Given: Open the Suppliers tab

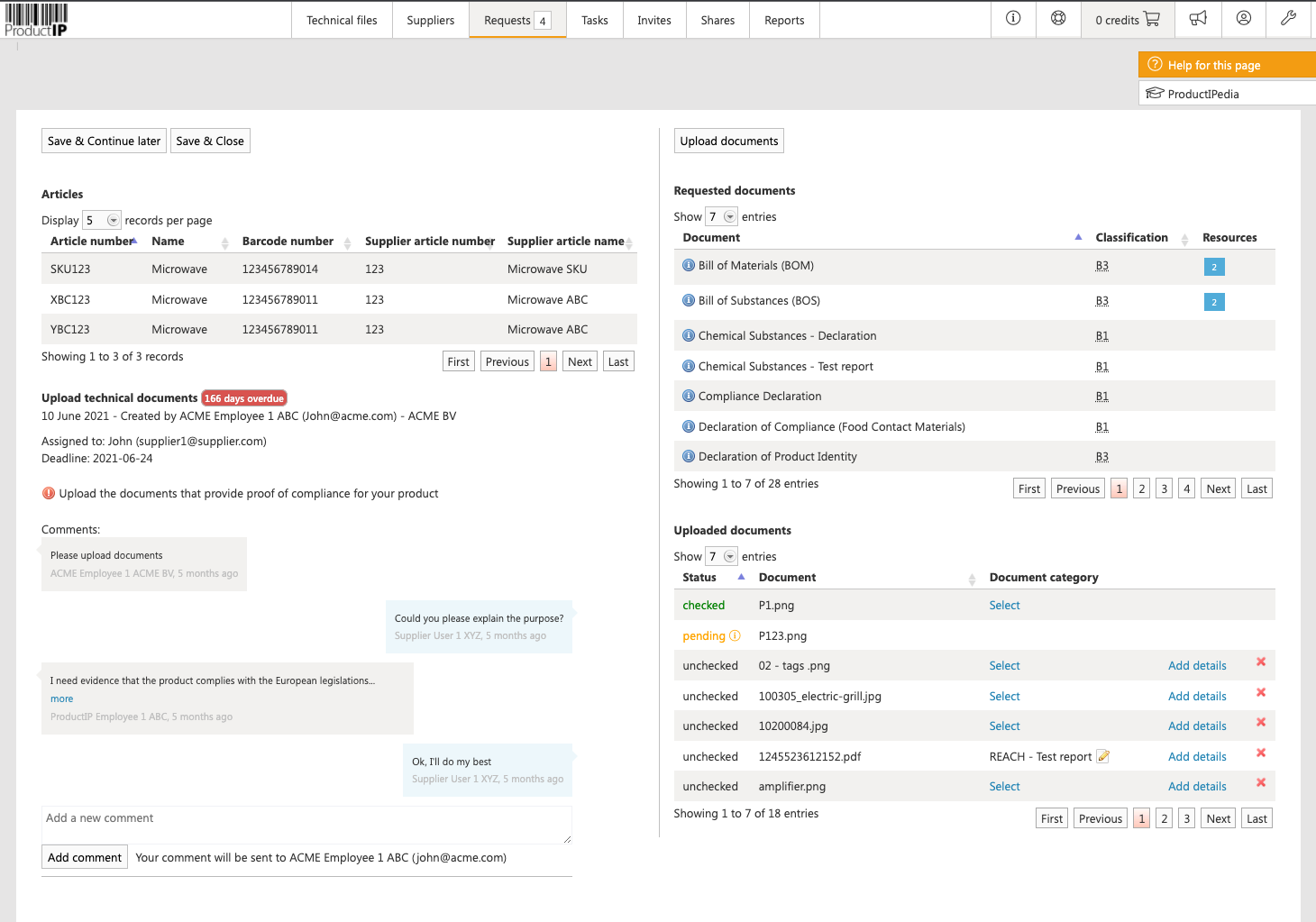Looking at the screenshot, I should [x=430, y=20].
